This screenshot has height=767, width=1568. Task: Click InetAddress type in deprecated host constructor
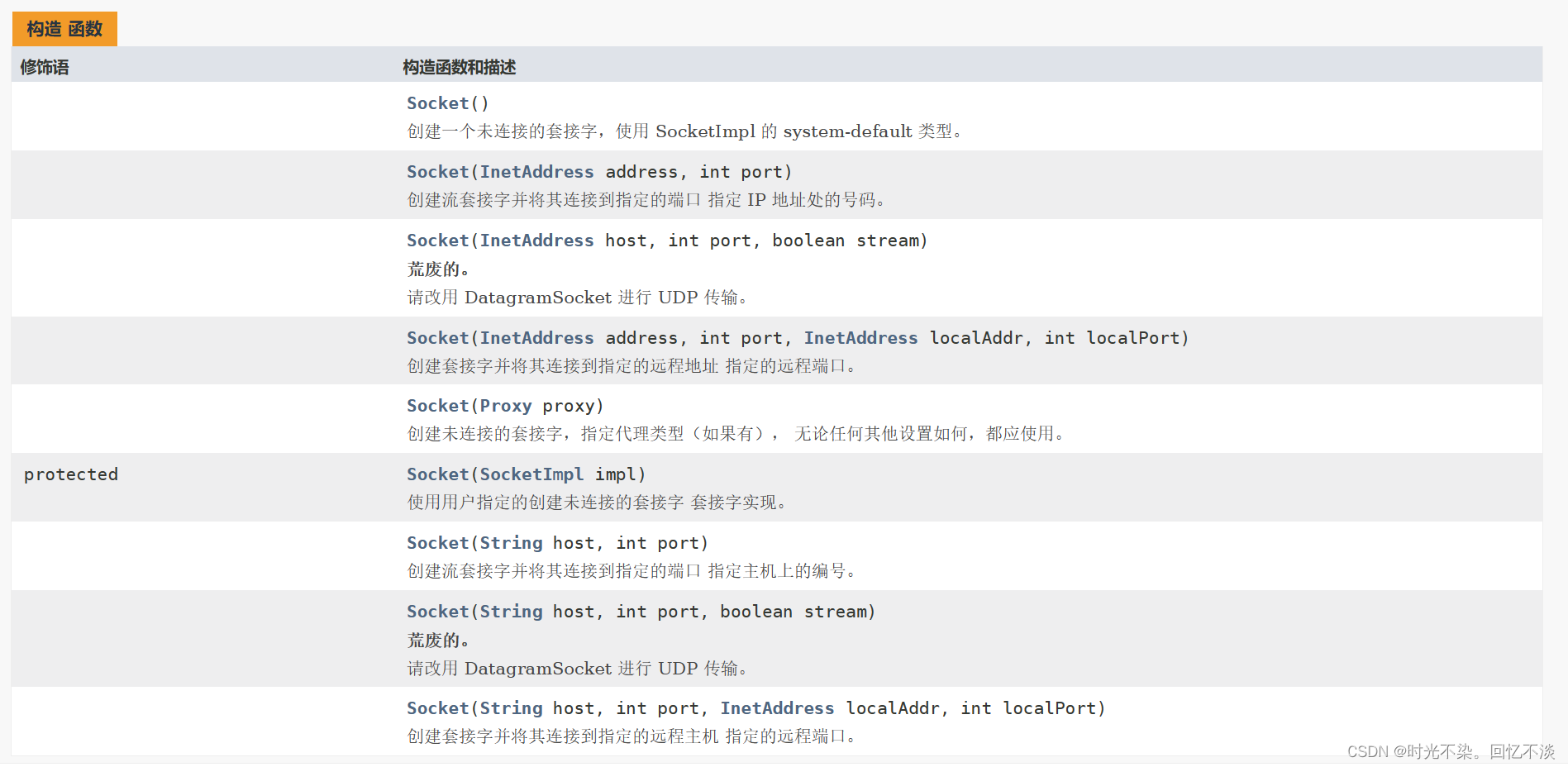(x=536, y=241)
